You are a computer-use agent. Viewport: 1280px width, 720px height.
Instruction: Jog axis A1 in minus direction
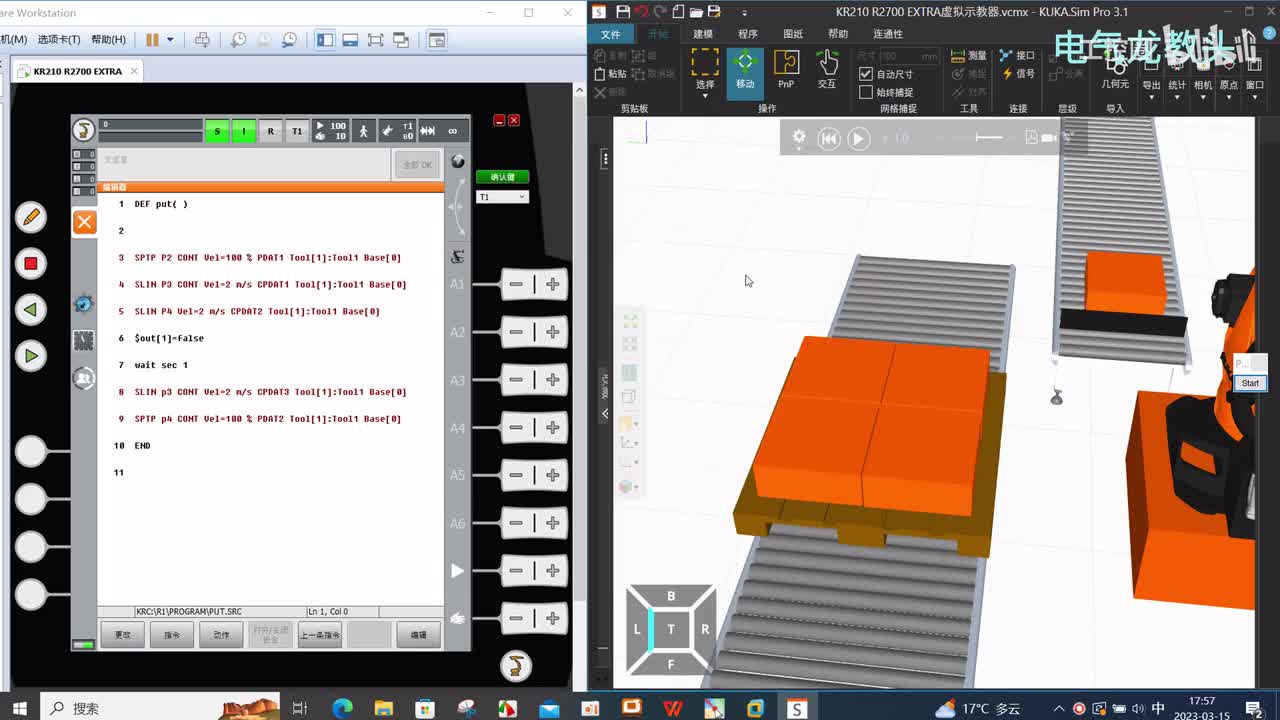[516, 284]
